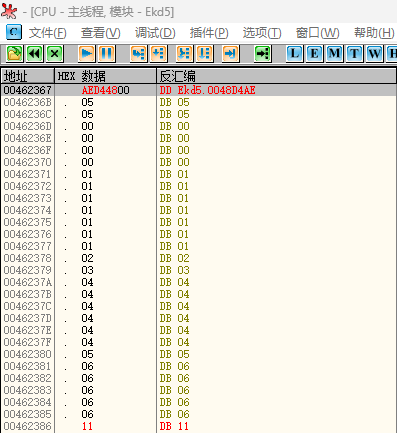397x433 pixels.
Task: Click the 地址 column header
Action: 27,76
